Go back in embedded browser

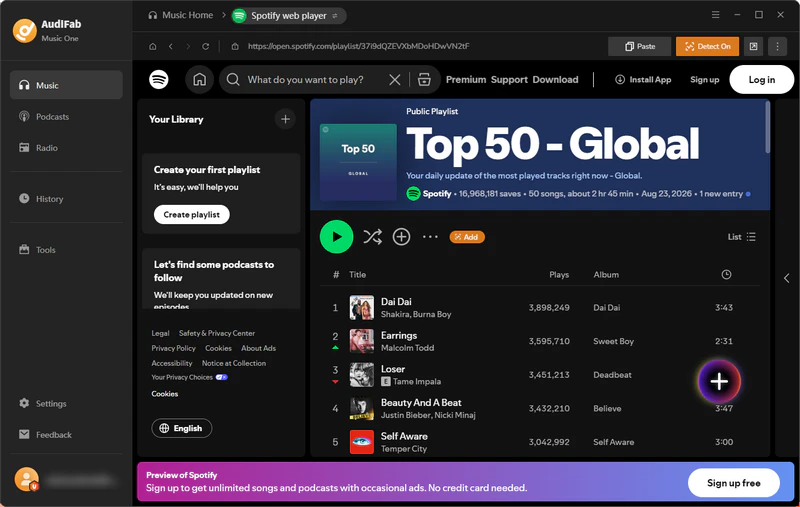pyautogui.click(x=170, y=46)
